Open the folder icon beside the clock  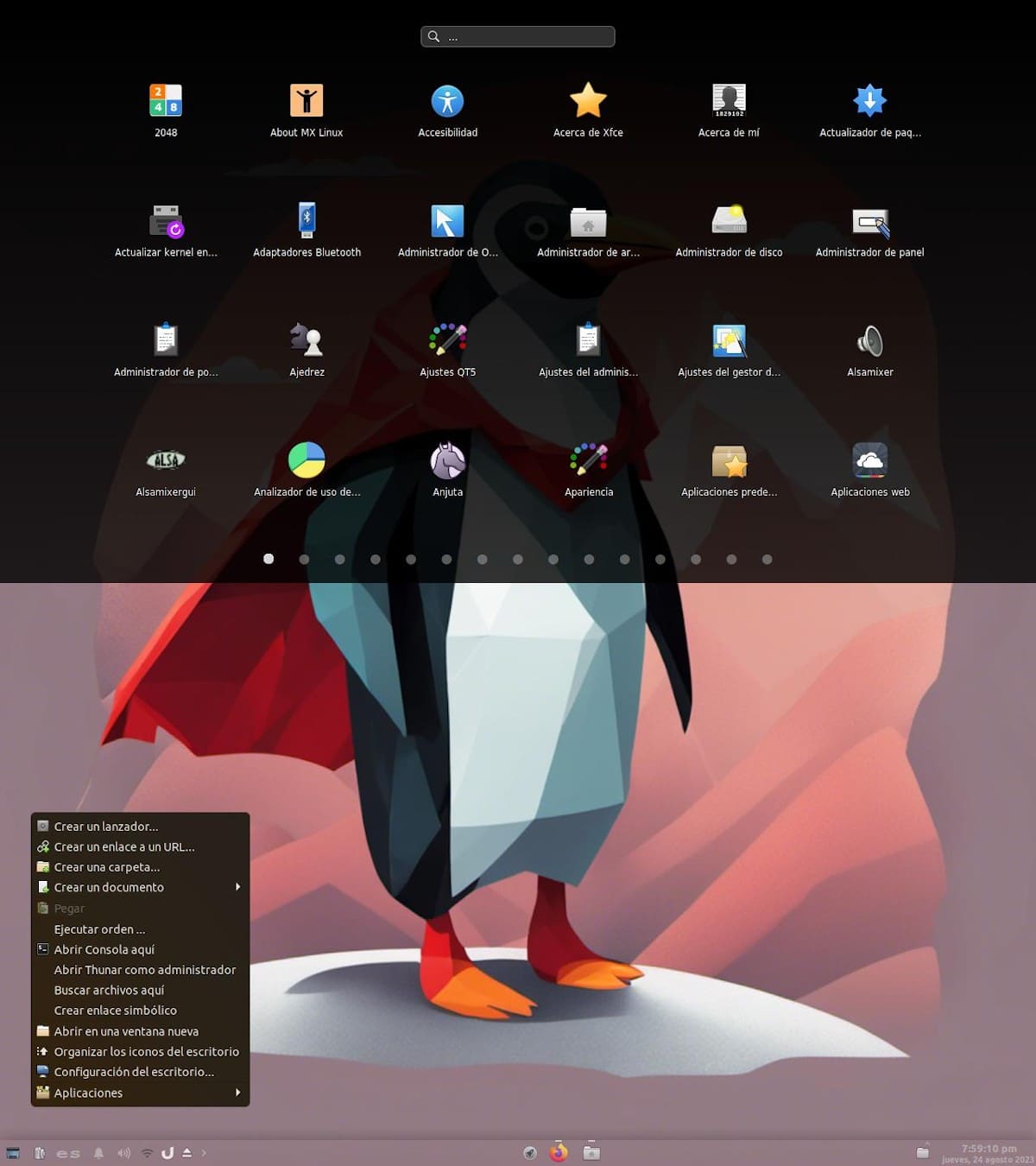tap(923, 1153)
